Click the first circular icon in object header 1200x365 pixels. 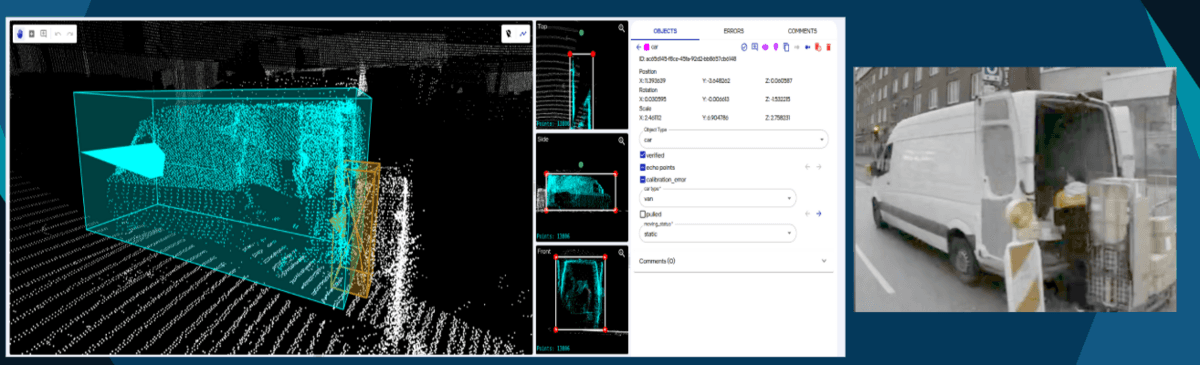(x=744, y=47)
